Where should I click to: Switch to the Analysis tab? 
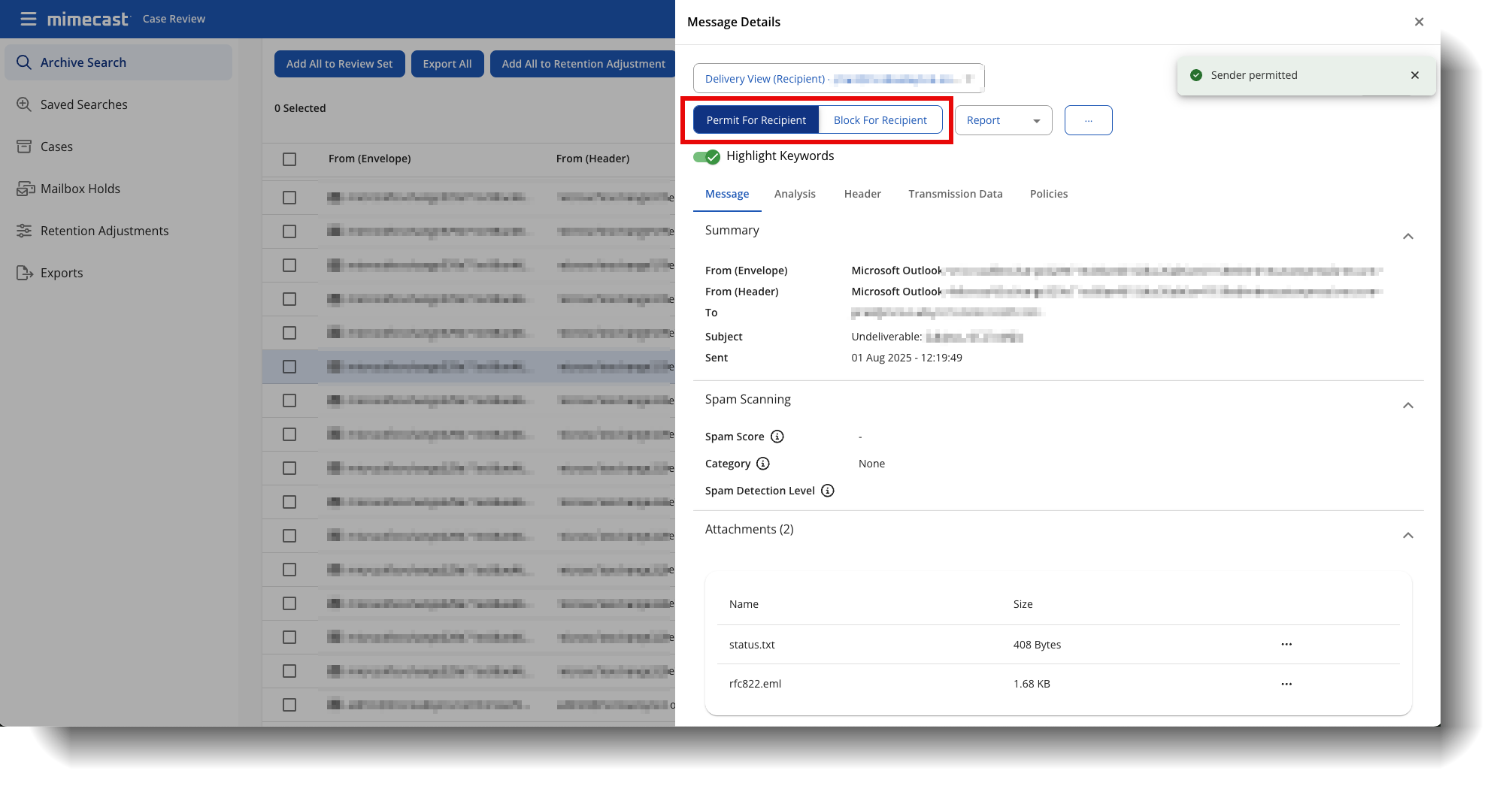point(795,194)
